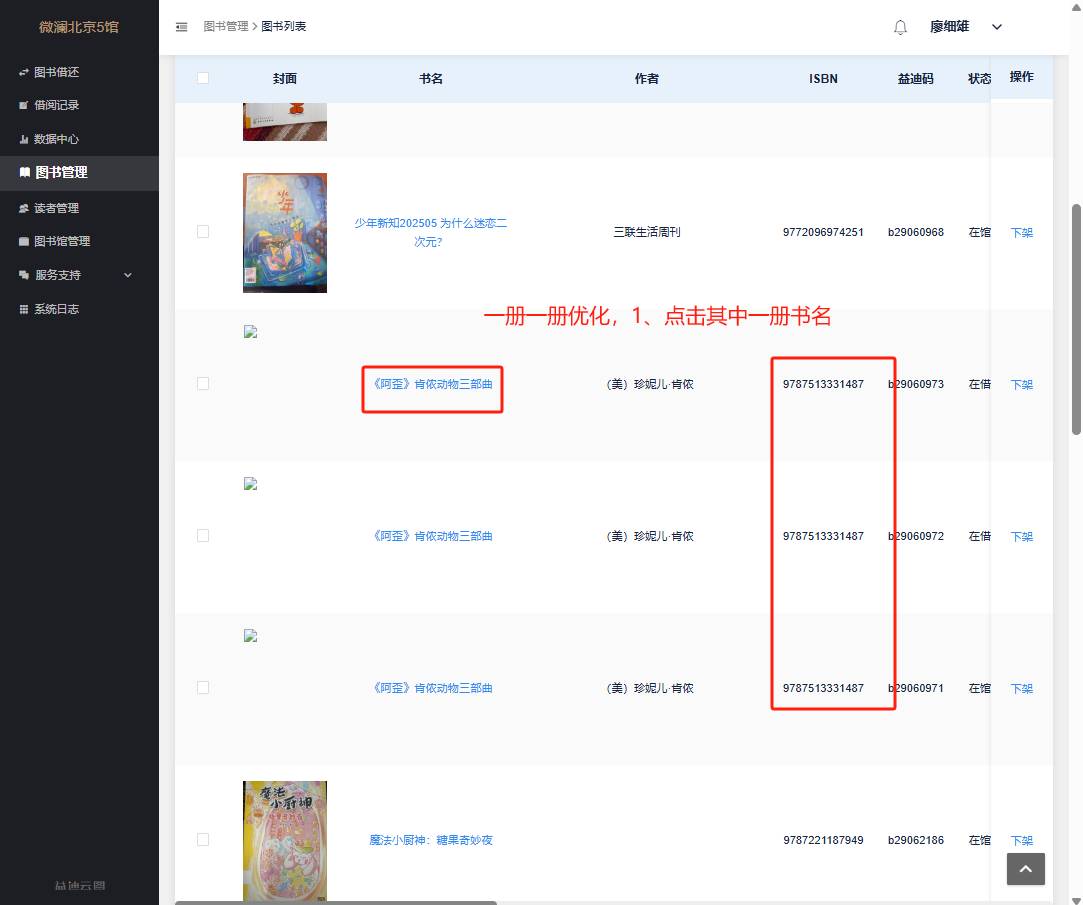Click the scroll-to-top arrow button
The width and height of the screenshot is (1083, 905).
click(x=1025, y=869)
